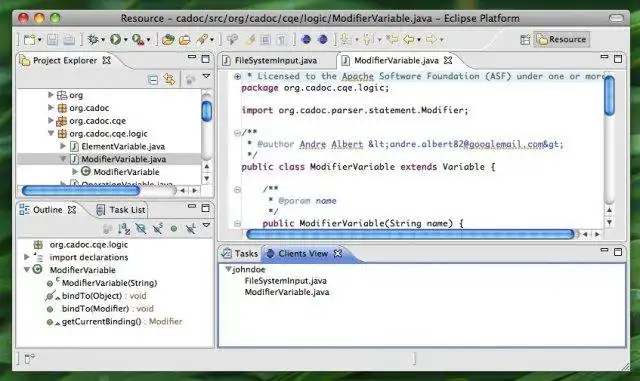640x381 pixels.
Task: Toggle Link with Editor in Project Explorer
Action: pyautogui.click(x=169, y=79)
